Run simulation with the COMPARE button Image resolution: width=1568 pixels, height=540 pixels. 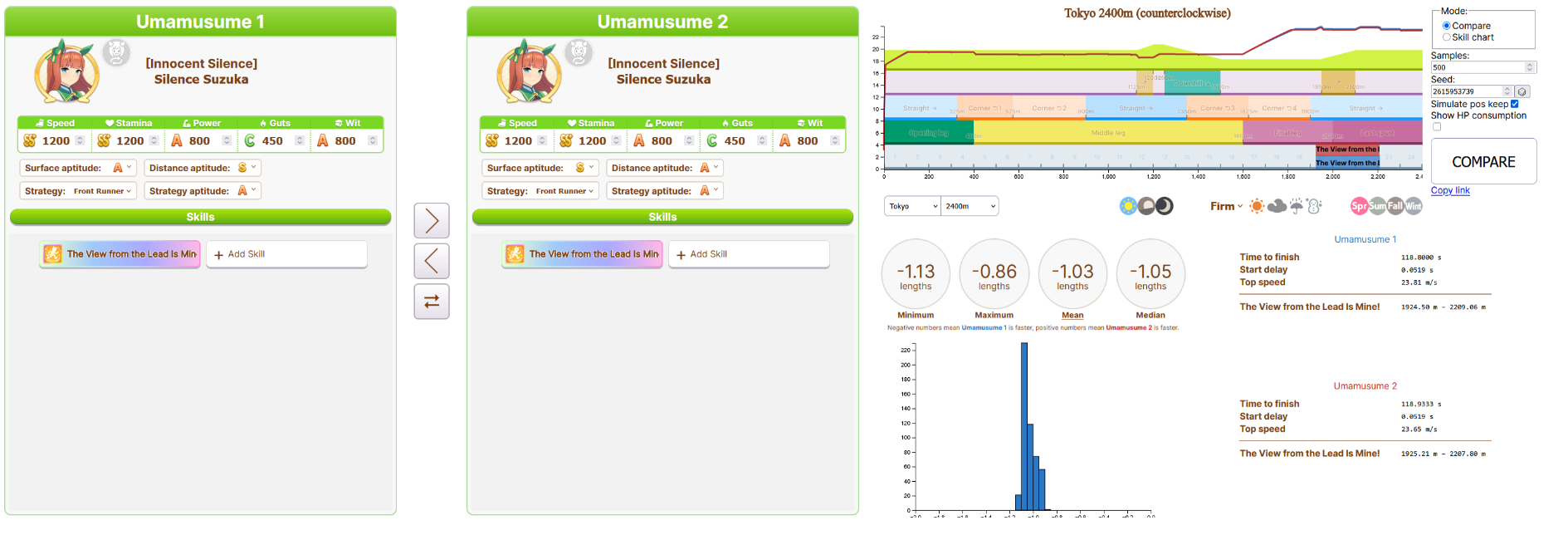point(1483,161)
